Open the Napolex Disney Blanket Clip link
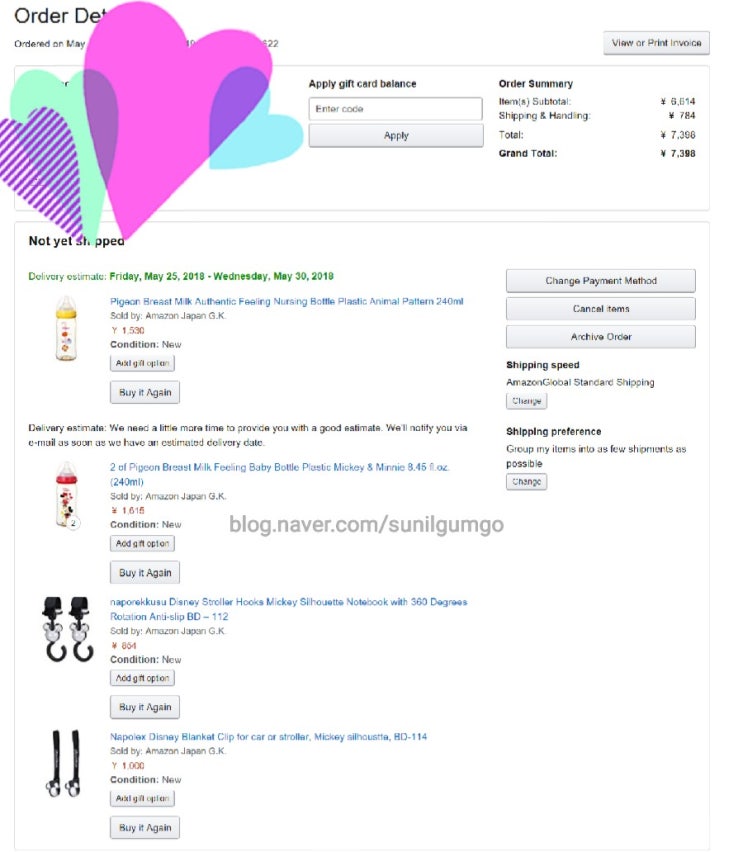The height and width of the screenshot is (852, 743). click(x=268, y=737)
